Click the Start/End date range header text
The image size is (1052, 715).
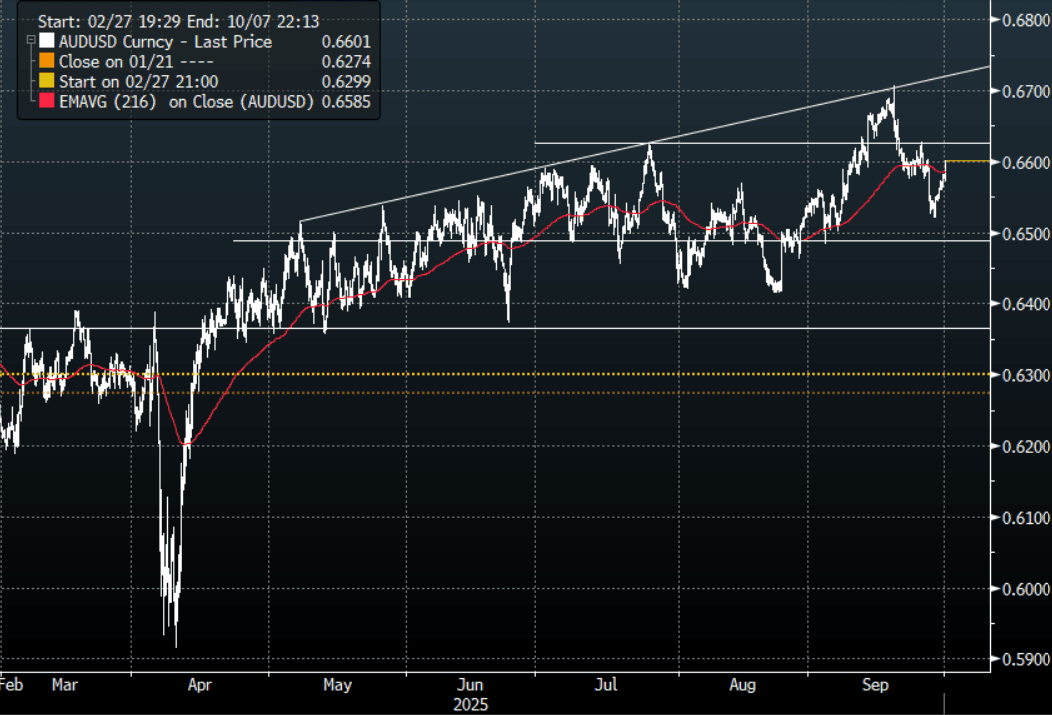tap(178, 21)
